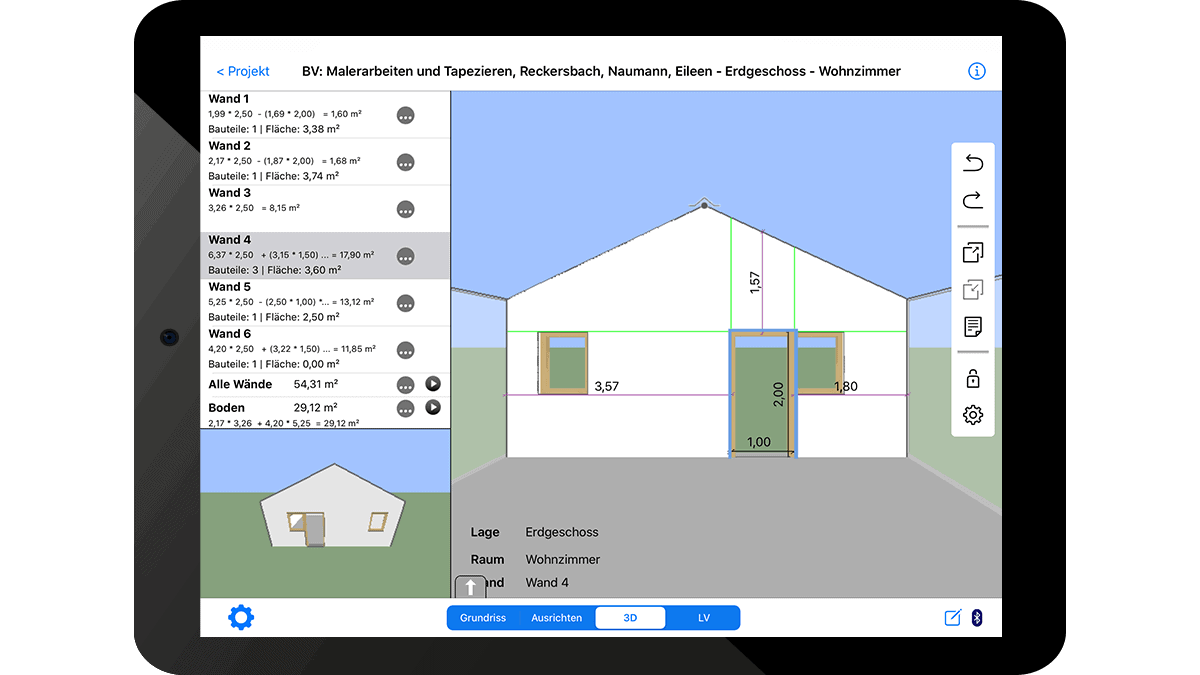1200x675 pixels.
Task: Tap the copy-out icon in right toolbar
Action: tap(973, 252)
